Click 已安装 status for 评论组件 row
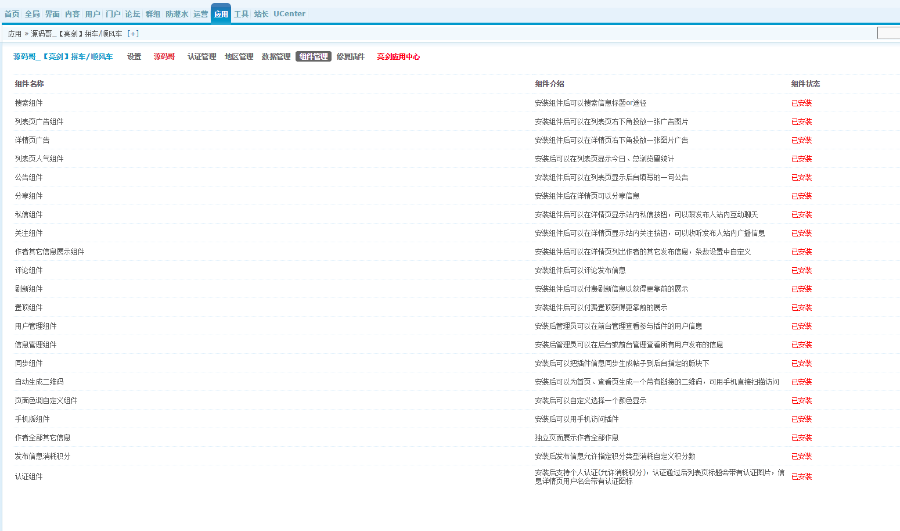The width and height of the screenshot is (900, 531). click(801, 270)
